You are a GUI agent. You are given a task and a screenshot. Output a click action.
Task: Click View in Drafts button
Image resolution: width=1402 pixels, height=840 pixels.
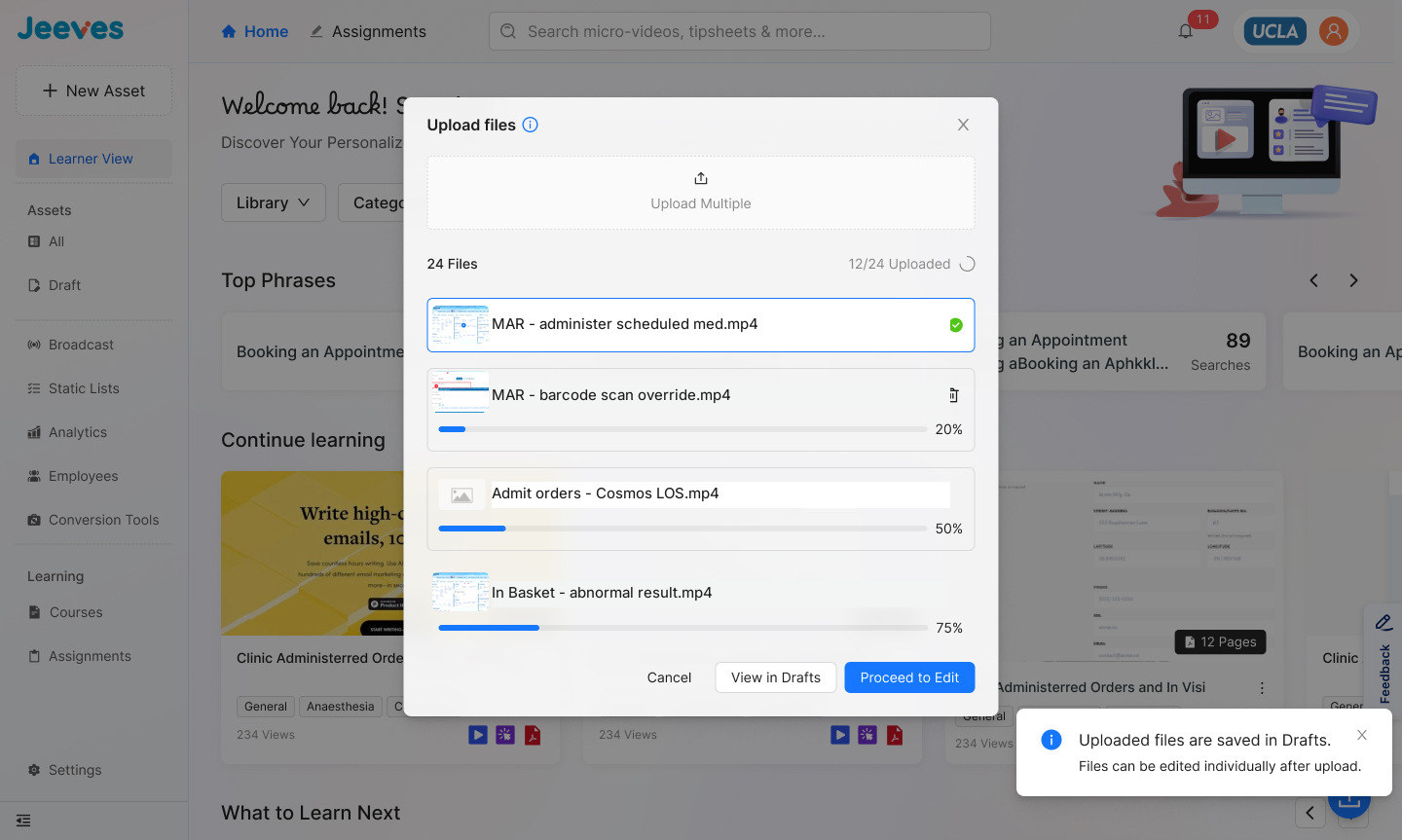tap(776, 677)
